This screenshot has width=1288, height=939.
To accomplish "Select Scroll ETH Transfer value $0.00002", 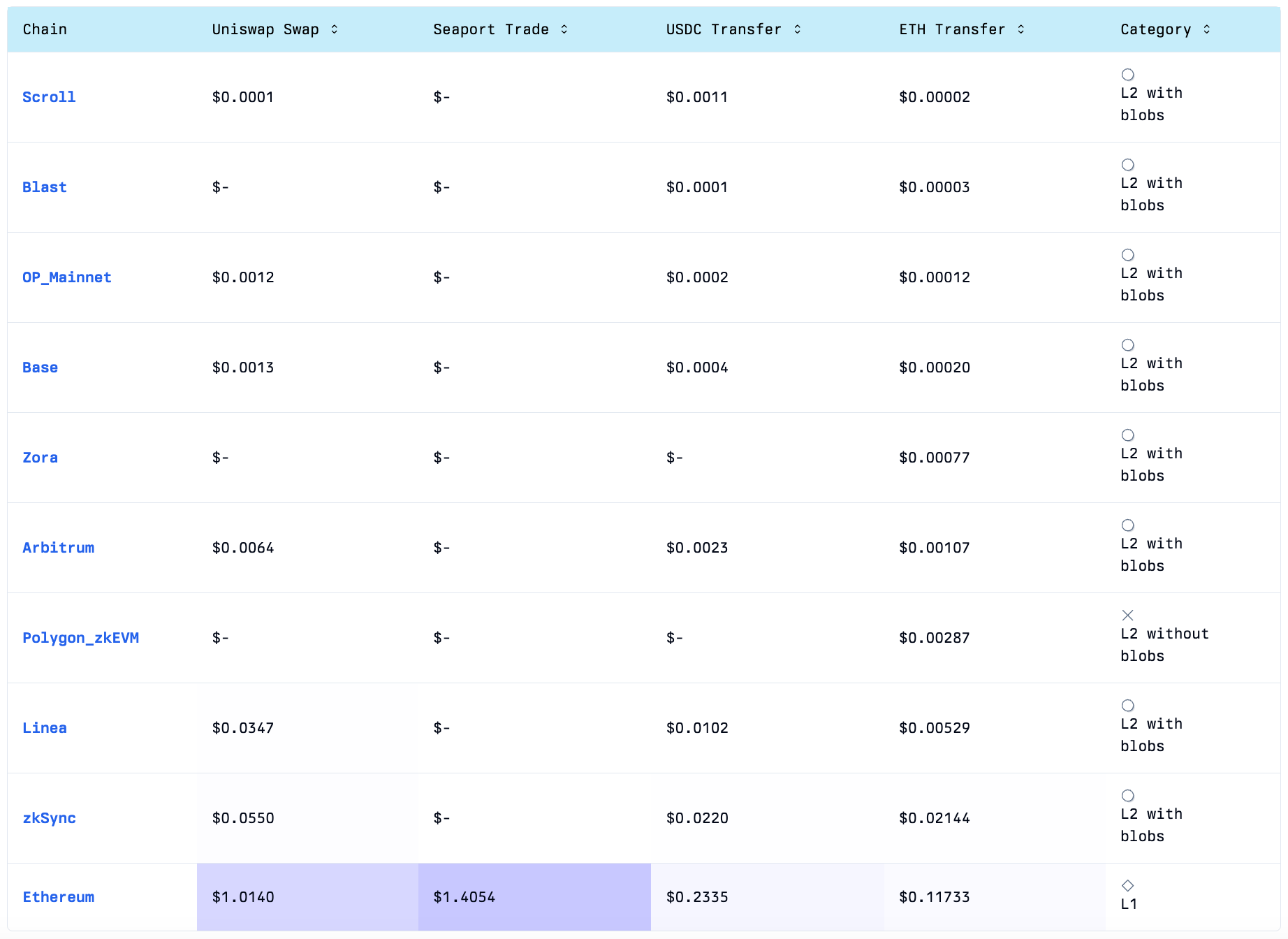I will tap(935, 97).
